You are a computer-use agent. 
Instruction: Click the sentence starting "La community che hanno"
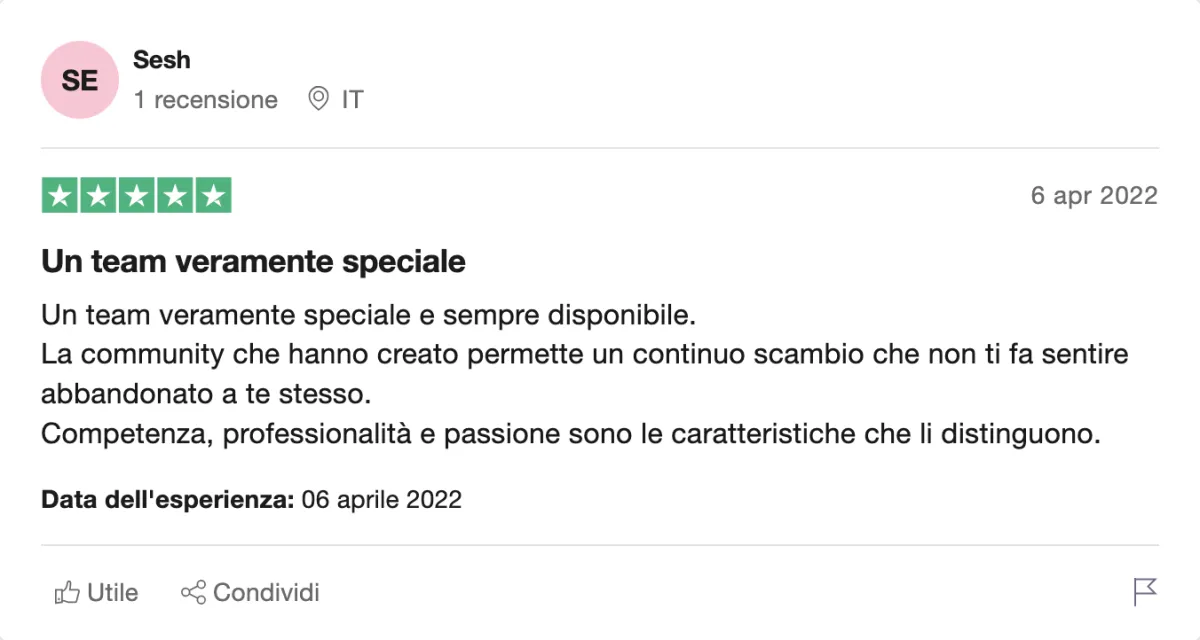pos(585,374)
